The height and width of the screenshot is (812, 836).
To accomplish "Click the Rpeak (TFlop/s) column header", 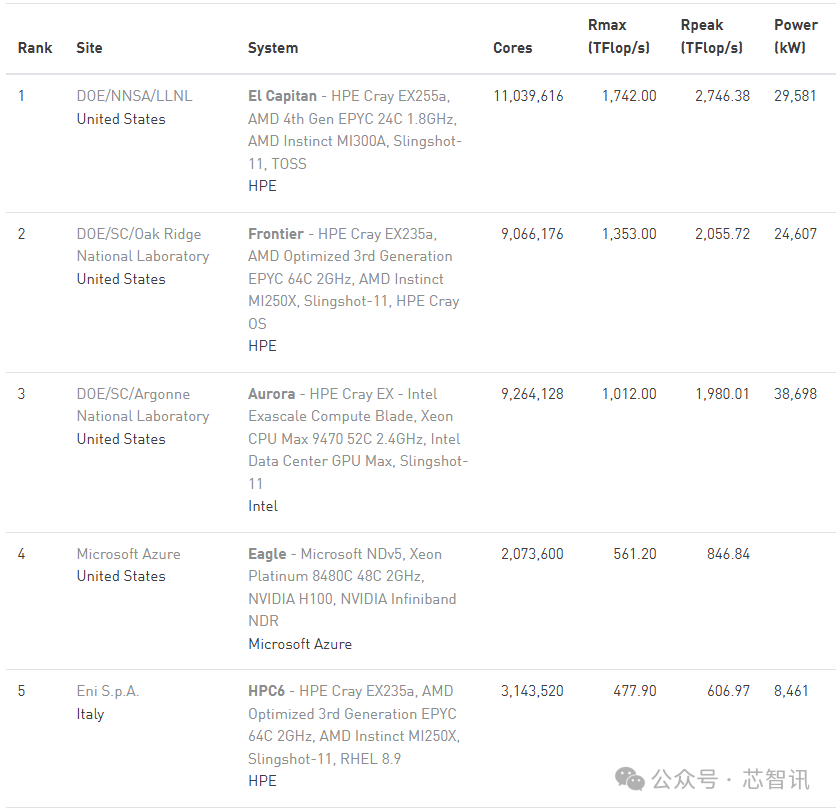I will pyautogui.click(x=712, y=36).
